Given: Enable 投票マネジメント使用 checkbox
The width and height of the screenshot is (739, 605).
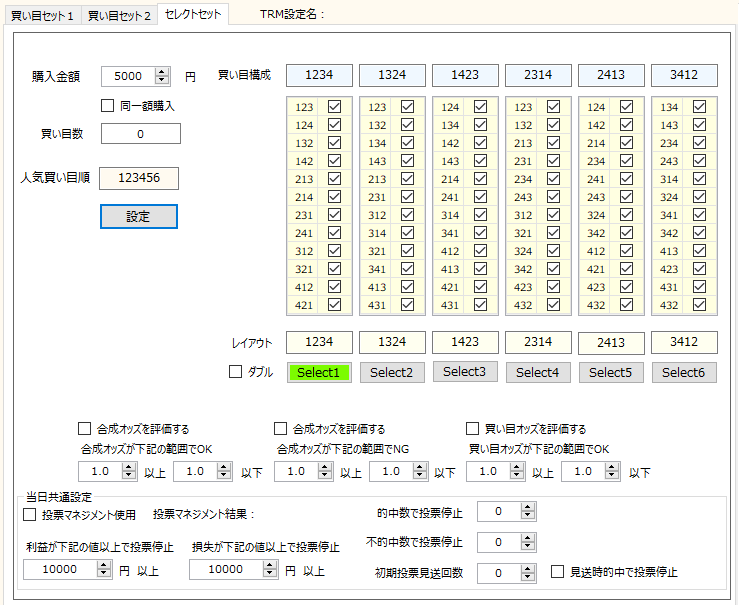Looking at the screenshot, I should pos(30,514).
